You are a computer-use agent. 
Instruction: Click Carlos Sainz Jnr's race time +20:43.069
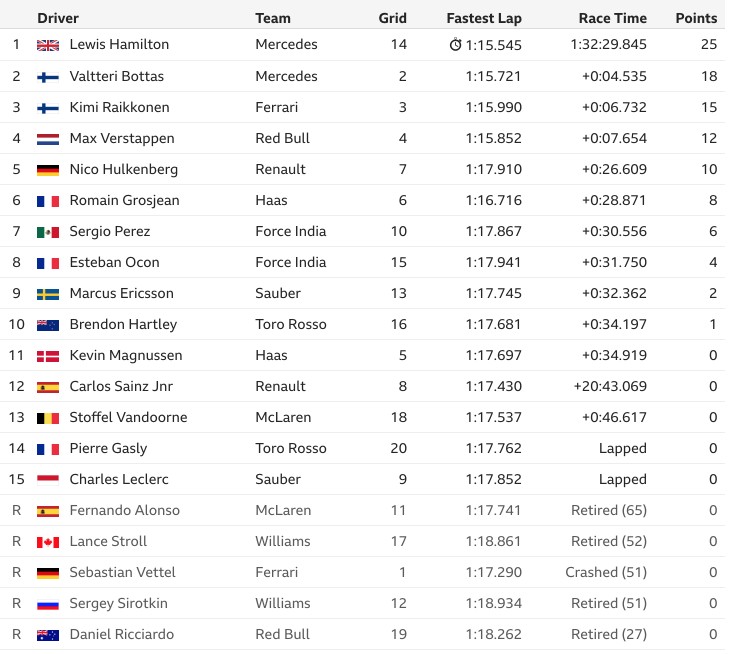pos(610,386)
